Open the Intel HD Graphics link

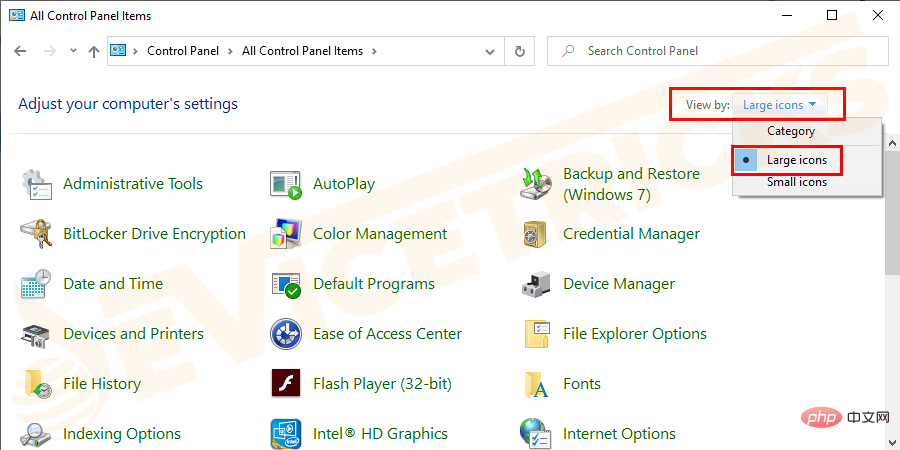381,434
